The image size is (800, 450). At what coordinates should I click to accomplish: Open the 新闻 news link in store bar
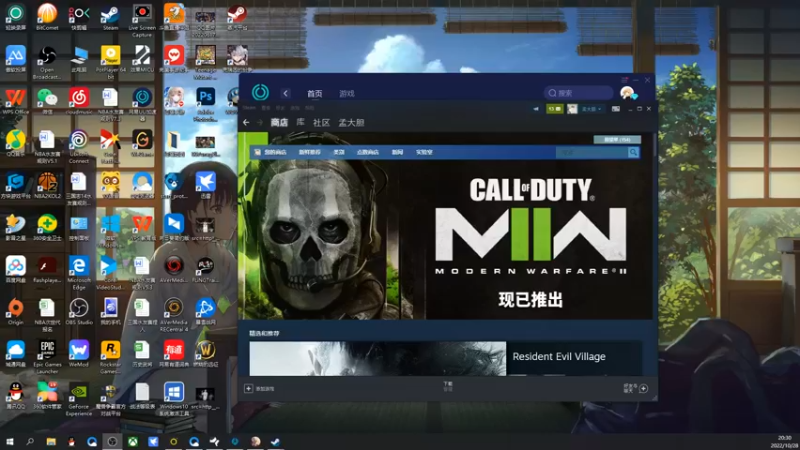(x=397, y=152)
